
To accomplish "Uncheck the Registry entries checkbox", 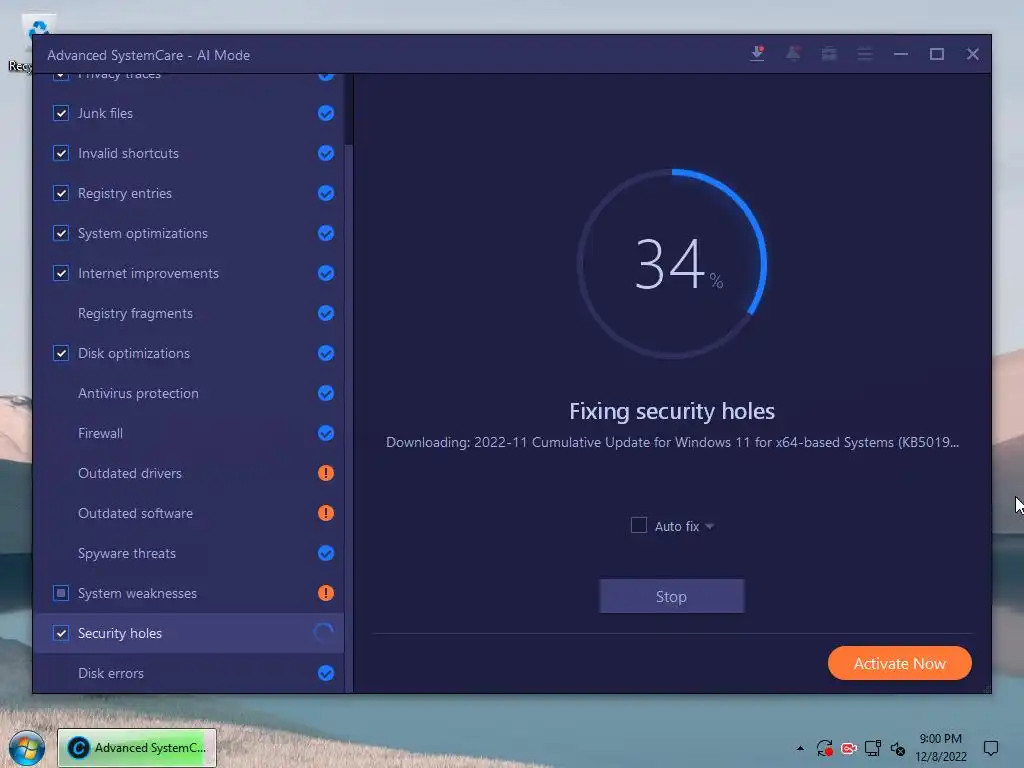I will (61, 193).
